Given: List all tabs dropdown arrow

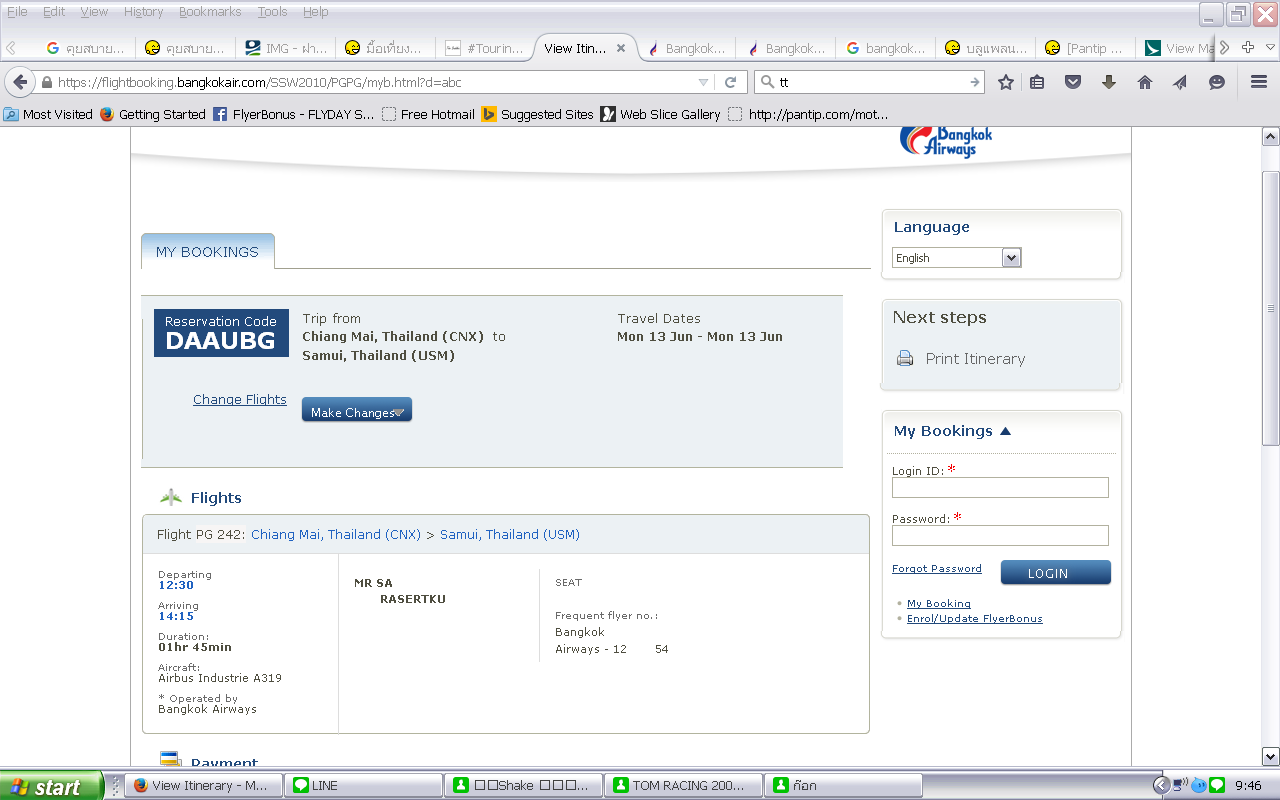Looking at the screenshot, I should pos(1271,47).
